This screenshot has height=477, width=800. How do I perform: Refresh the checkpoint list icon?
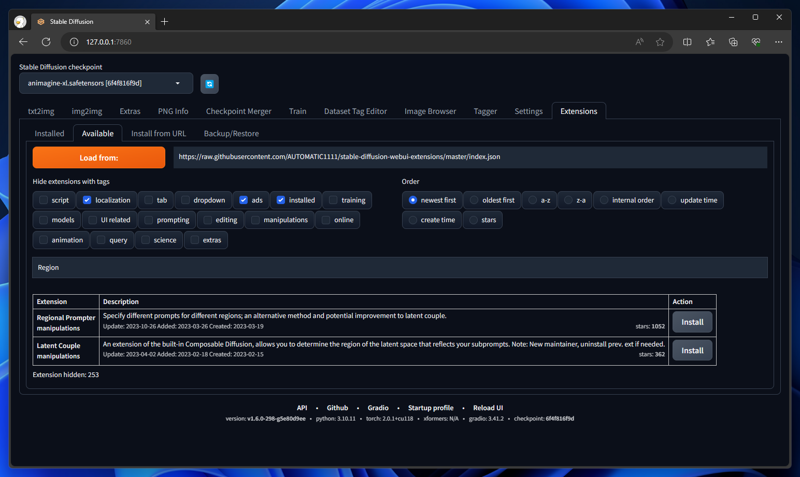(209, 84)
